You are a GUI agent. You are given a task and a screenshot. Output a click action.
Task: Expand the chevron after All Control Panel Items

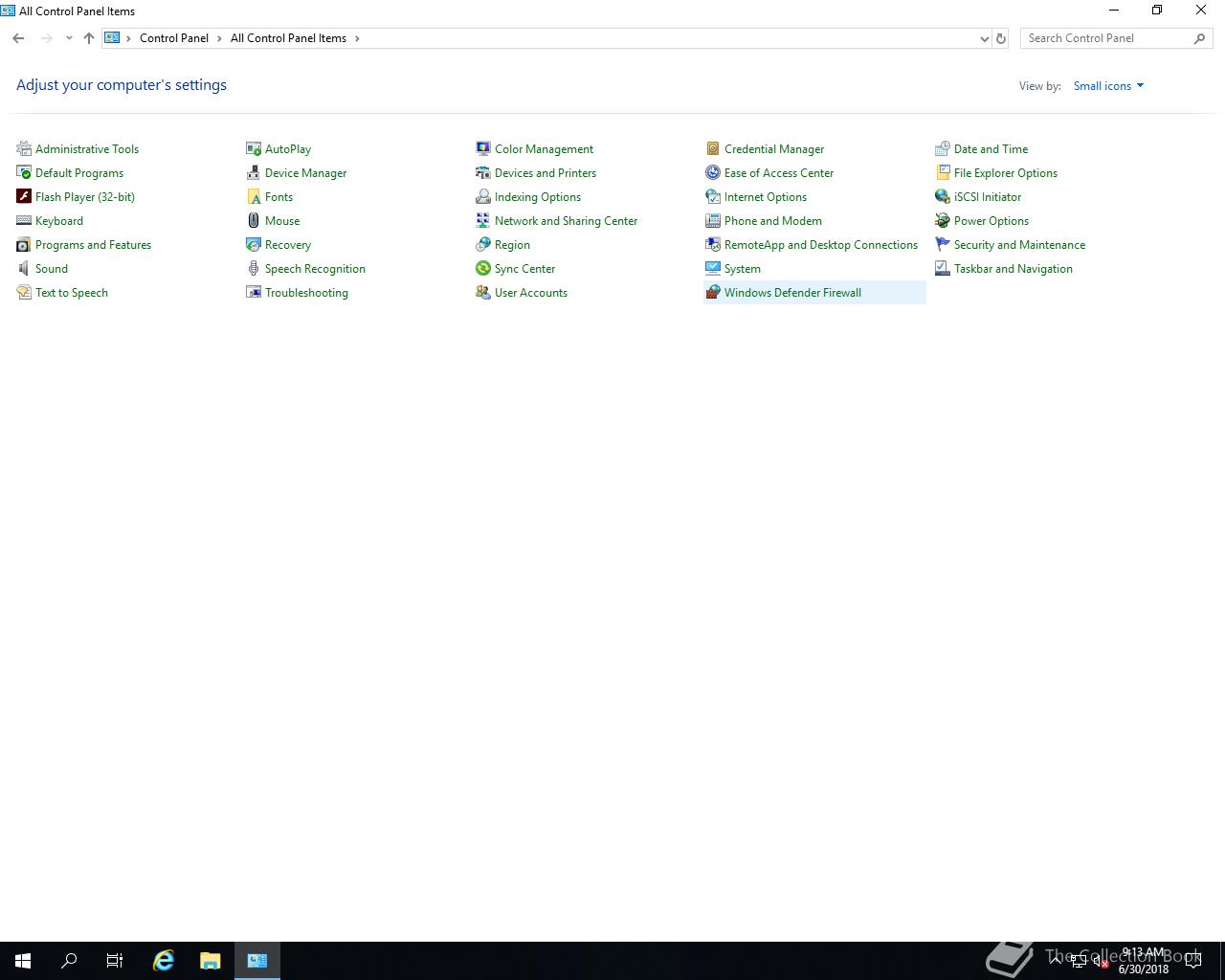[358, 38]
